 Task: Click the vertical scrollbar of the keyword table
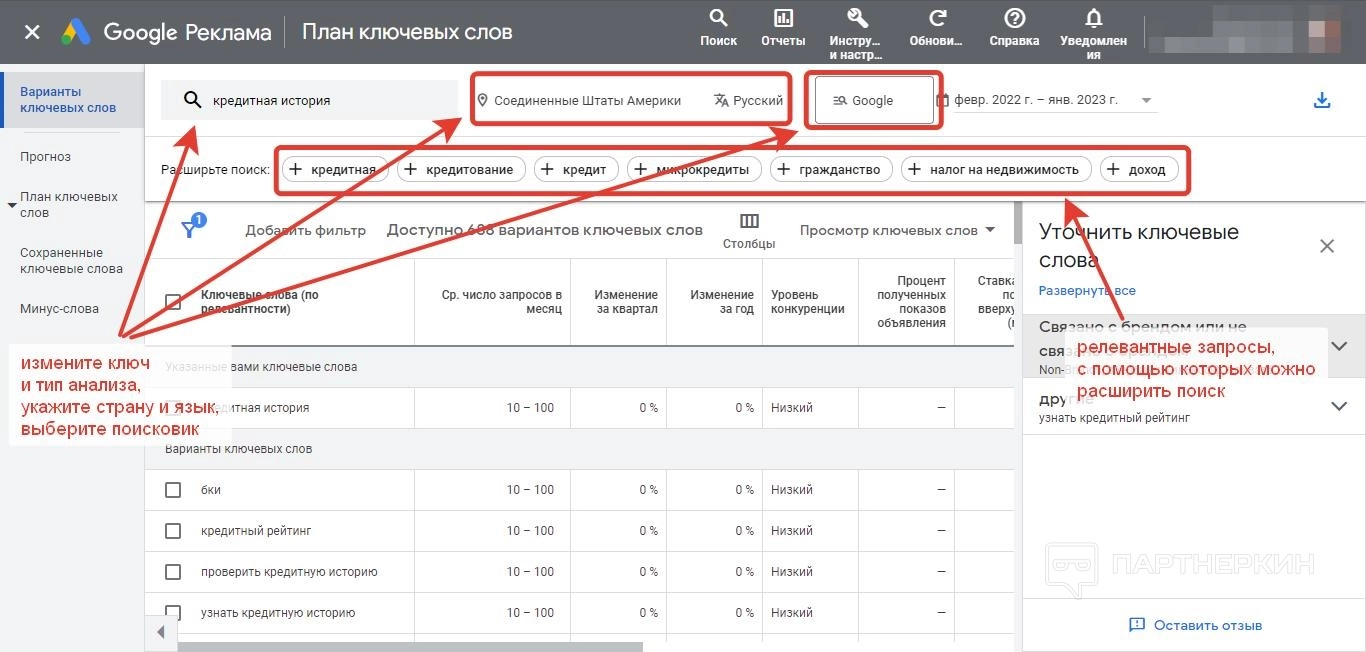point(1017,222)
